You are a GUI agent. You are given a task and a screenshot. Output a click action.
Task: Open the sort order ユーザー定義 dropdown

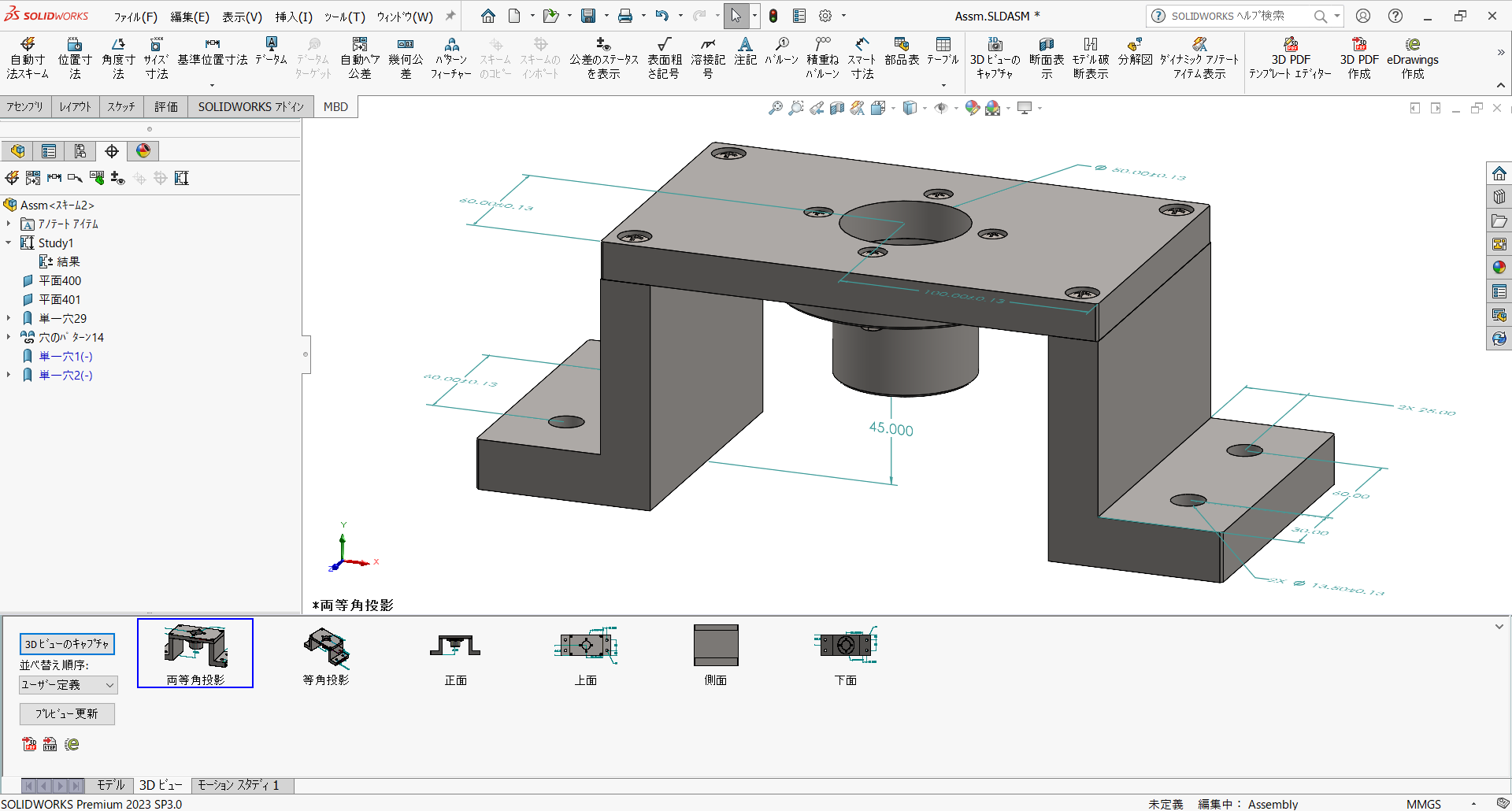[69, 685]
